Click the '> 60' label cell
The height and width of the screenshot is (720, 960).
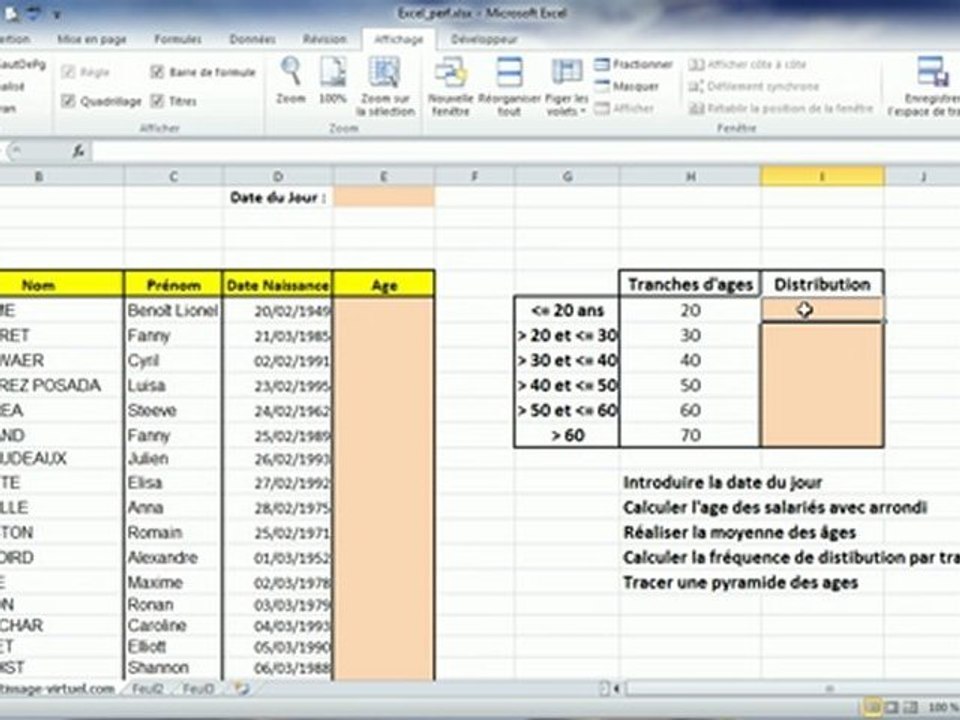point(567,435)
